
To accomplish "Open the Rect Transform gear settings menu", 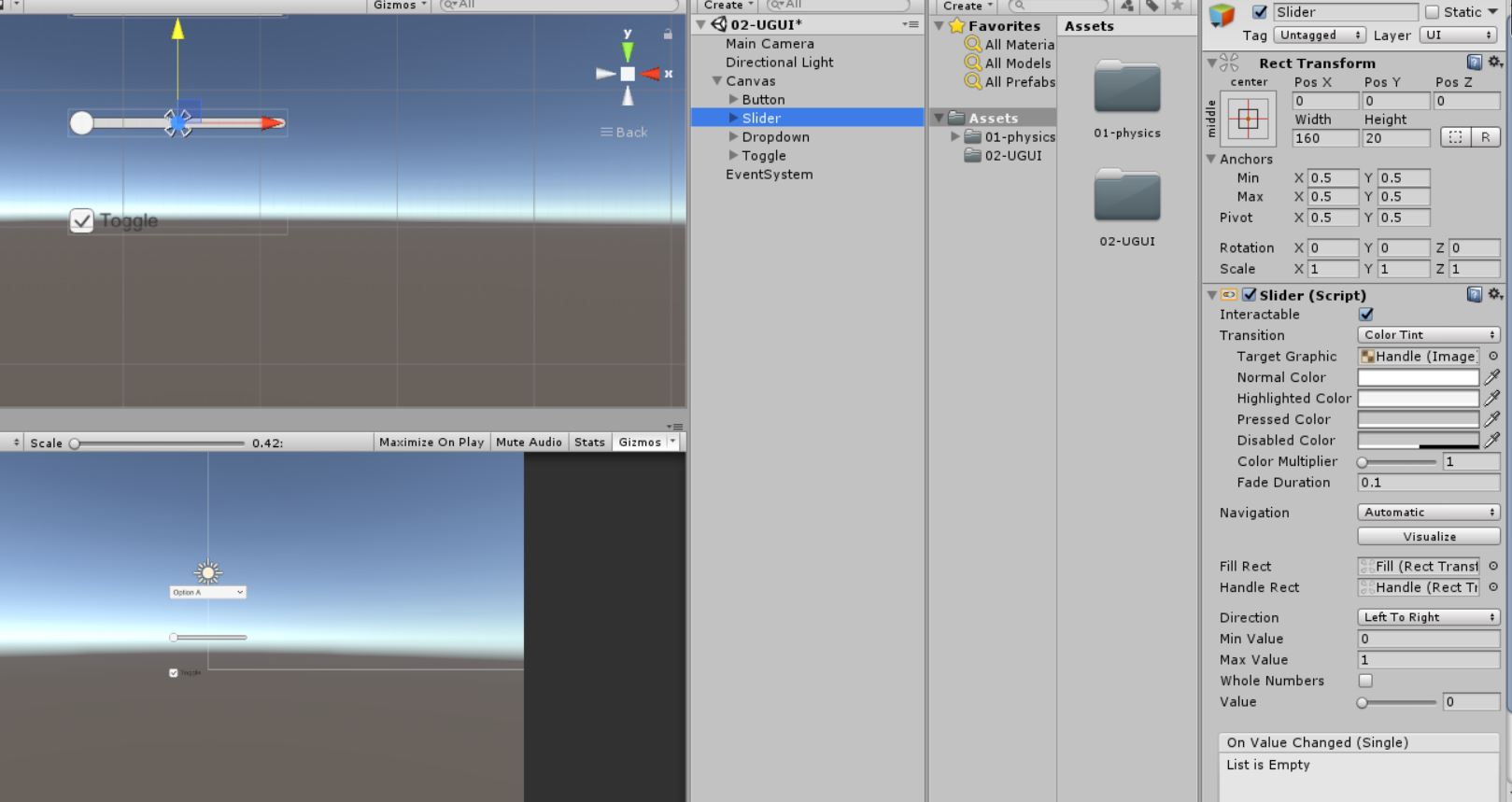I will (1495, 63).
